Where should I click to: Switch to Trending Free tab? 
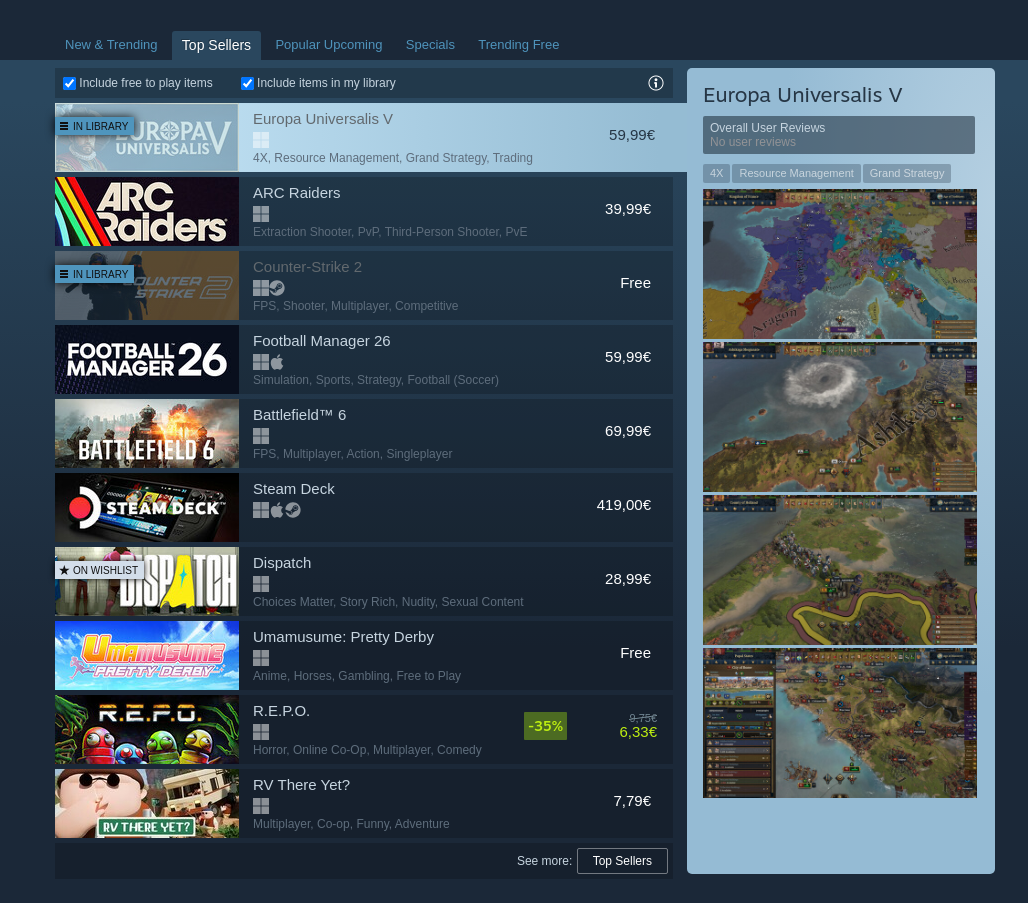[x=519, y=45]
